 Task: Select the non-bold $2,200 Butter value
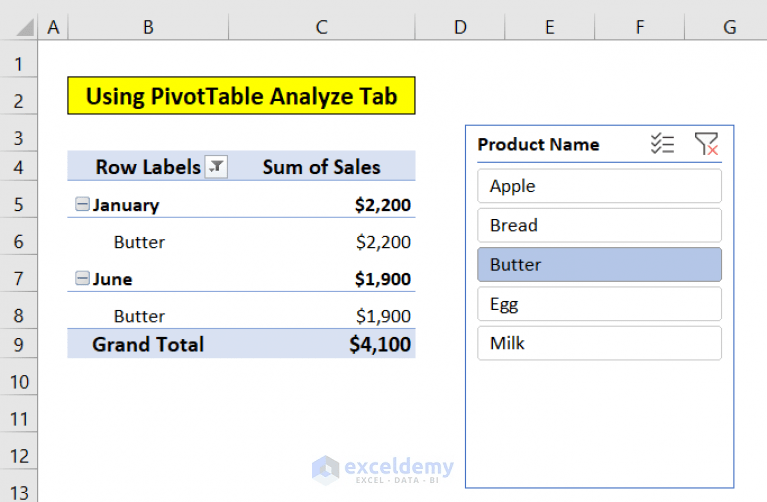[383, 242]
